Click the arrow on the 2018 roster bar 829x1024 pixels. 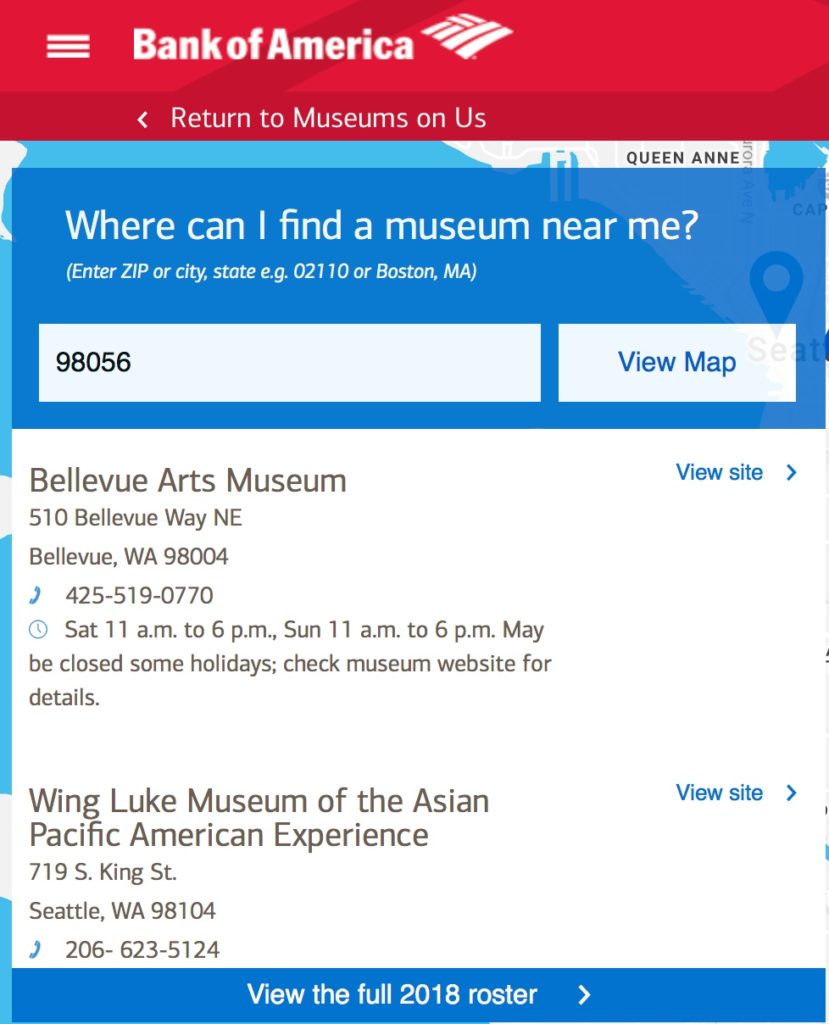click(x=584, y=995)
